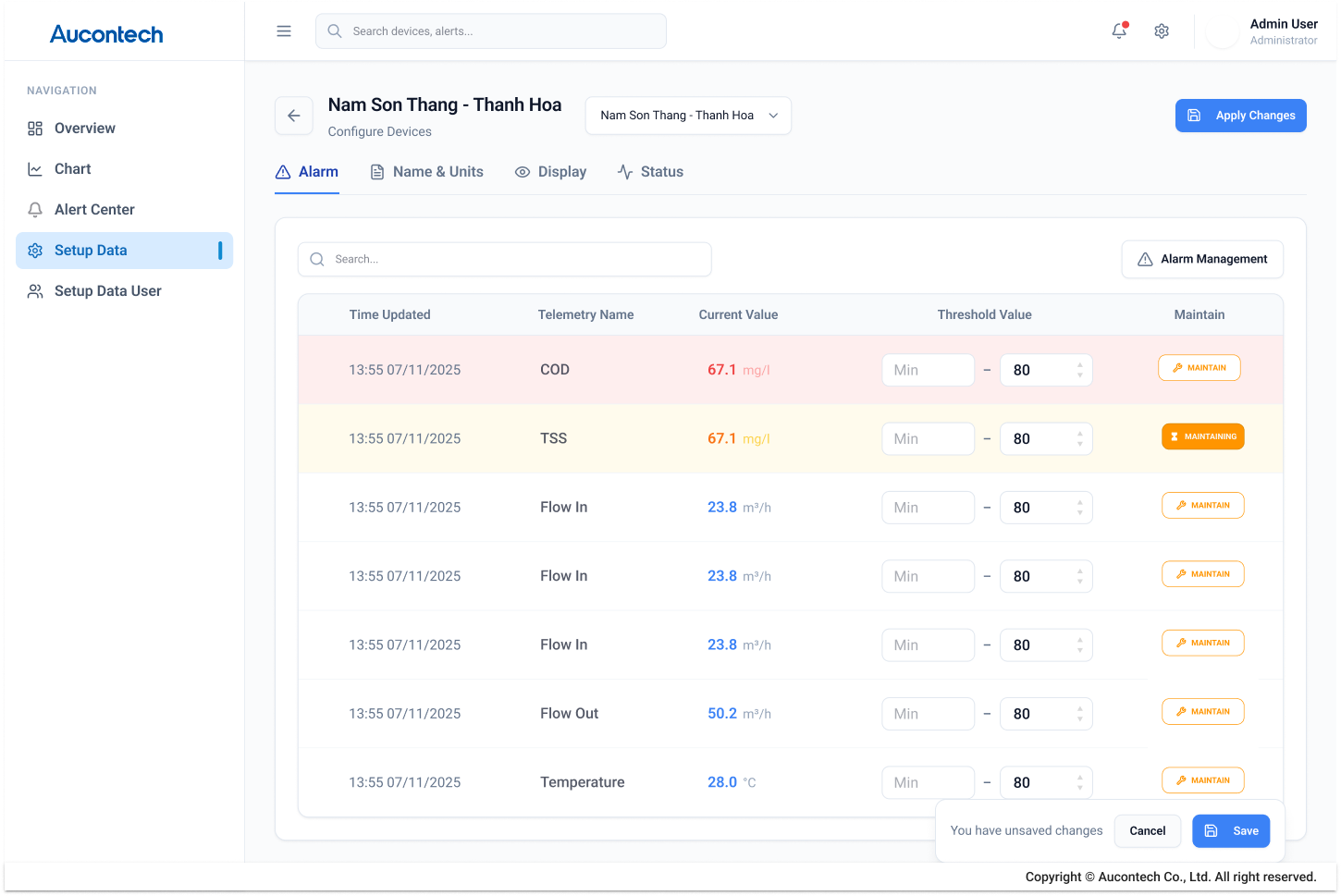Click the COD max threshold stepper arrows
This screenshot has width=1341, height=896.
coord(1079,370)
